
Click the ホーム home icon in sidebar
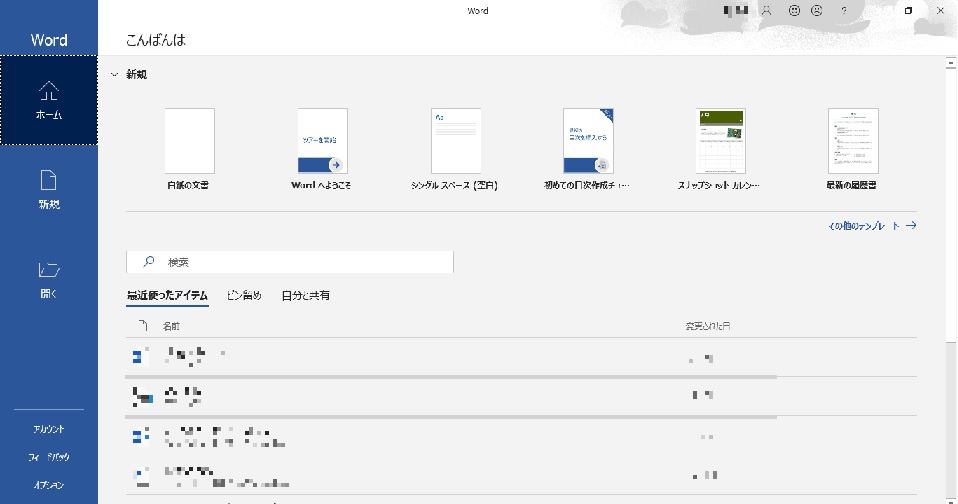pyautogui.click(x=49, y=92)
